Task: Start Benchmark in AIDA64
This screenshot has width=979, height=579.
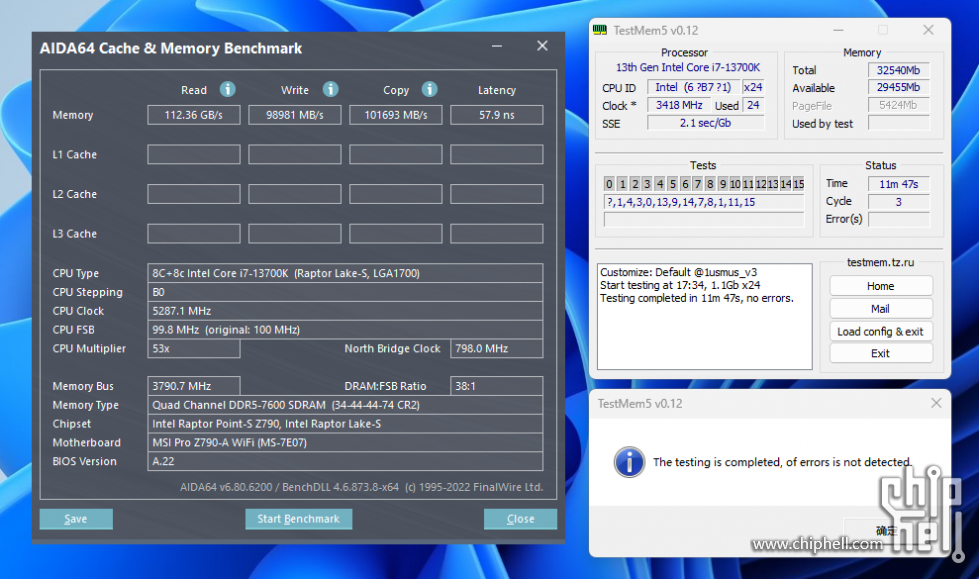Action: pyautogui.click(x=298, y=519)
